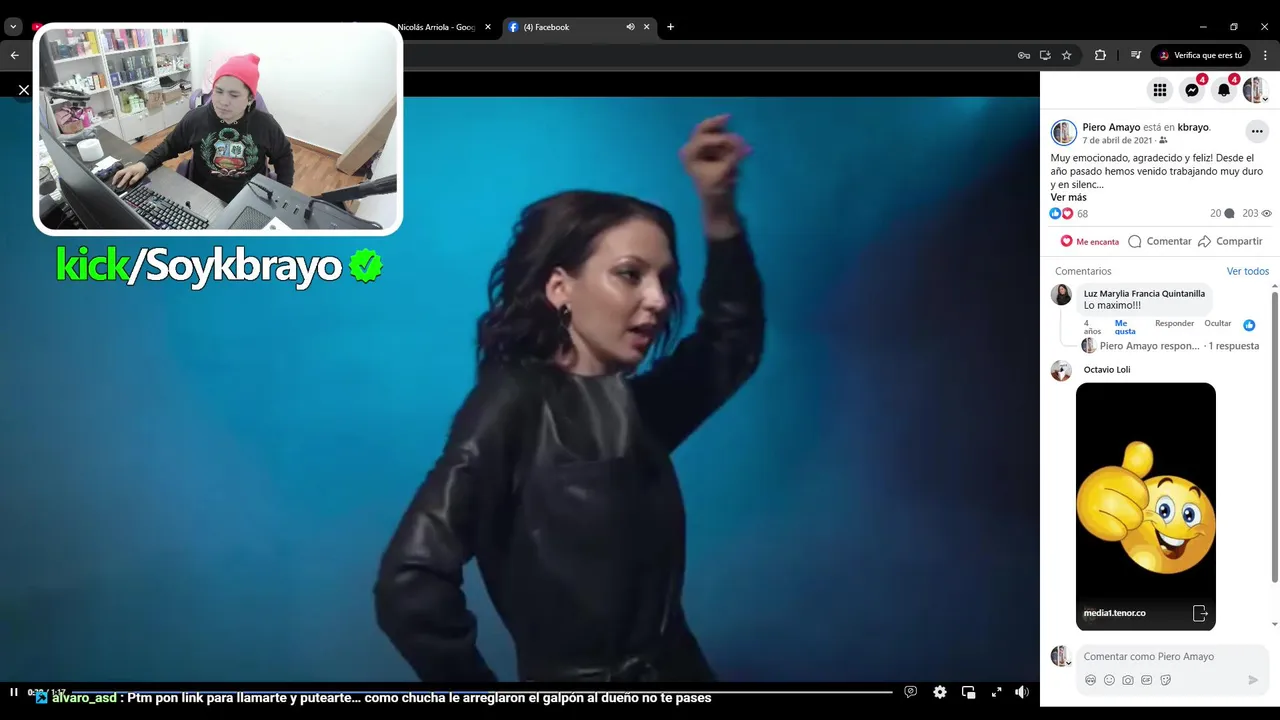Open post options three-dot menu
The height and width of the screenshot is (720, 1280).
coord(1257,132)
